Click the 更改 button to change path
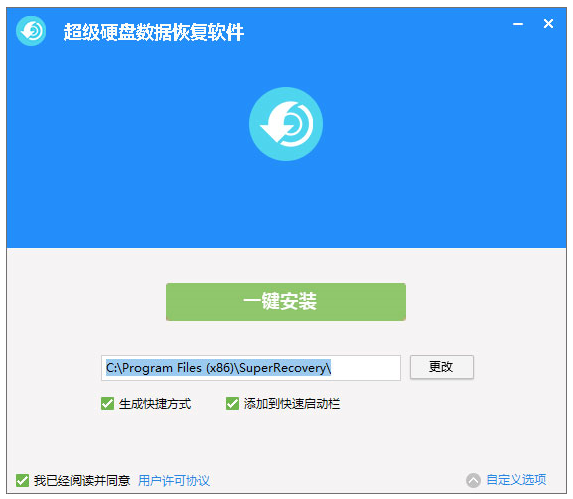This screenshot has width=573, height=499. coord(442,367)
